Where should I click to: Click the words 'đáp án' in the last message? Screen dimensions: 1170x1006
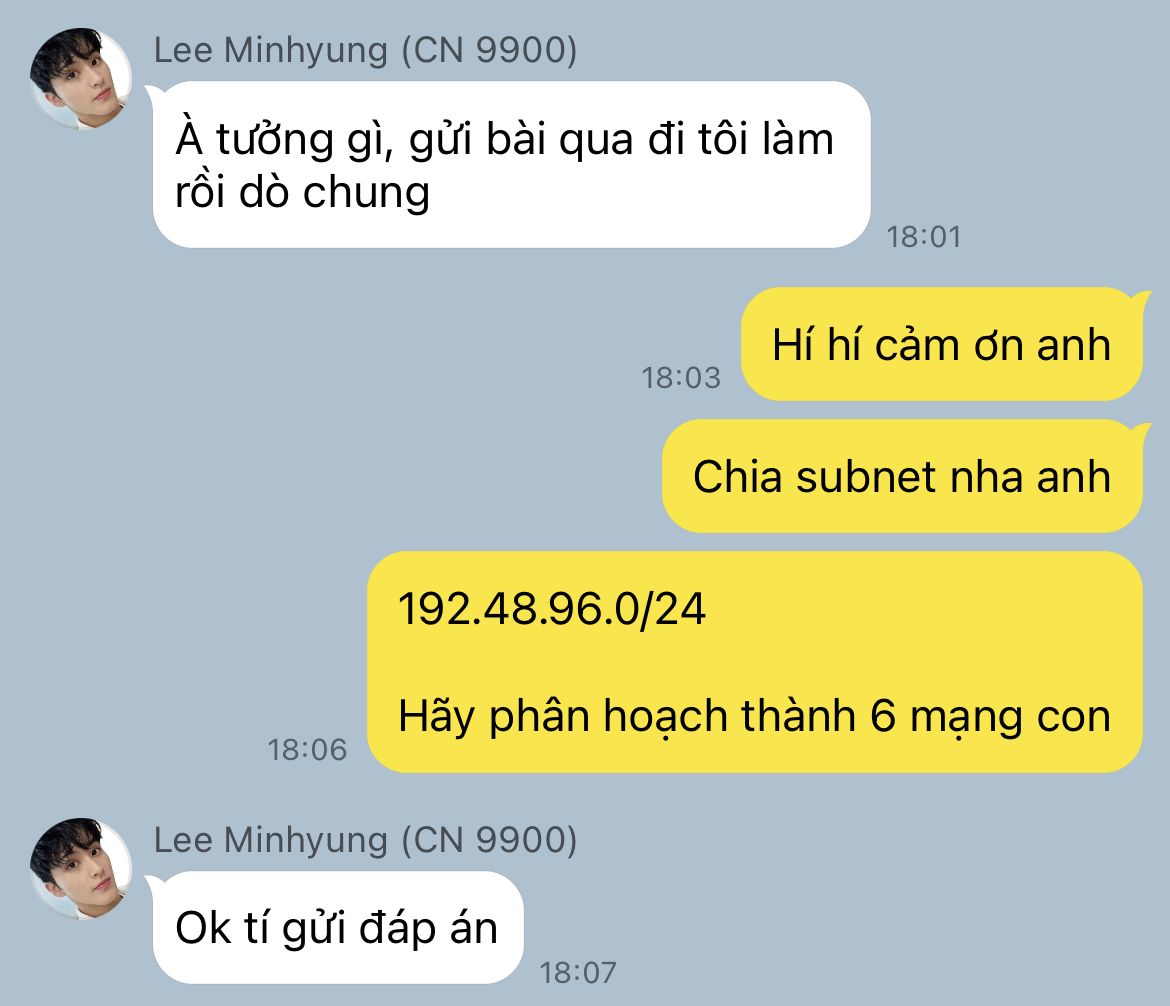point(428,928)
